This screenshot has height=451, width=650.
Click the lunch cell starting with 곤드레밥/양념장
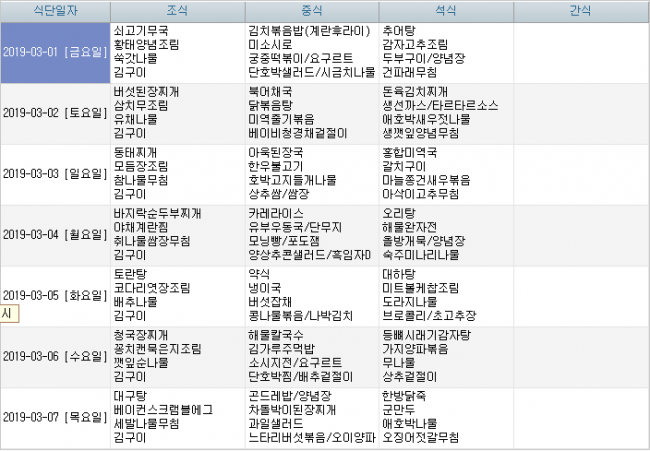(311, 417)
